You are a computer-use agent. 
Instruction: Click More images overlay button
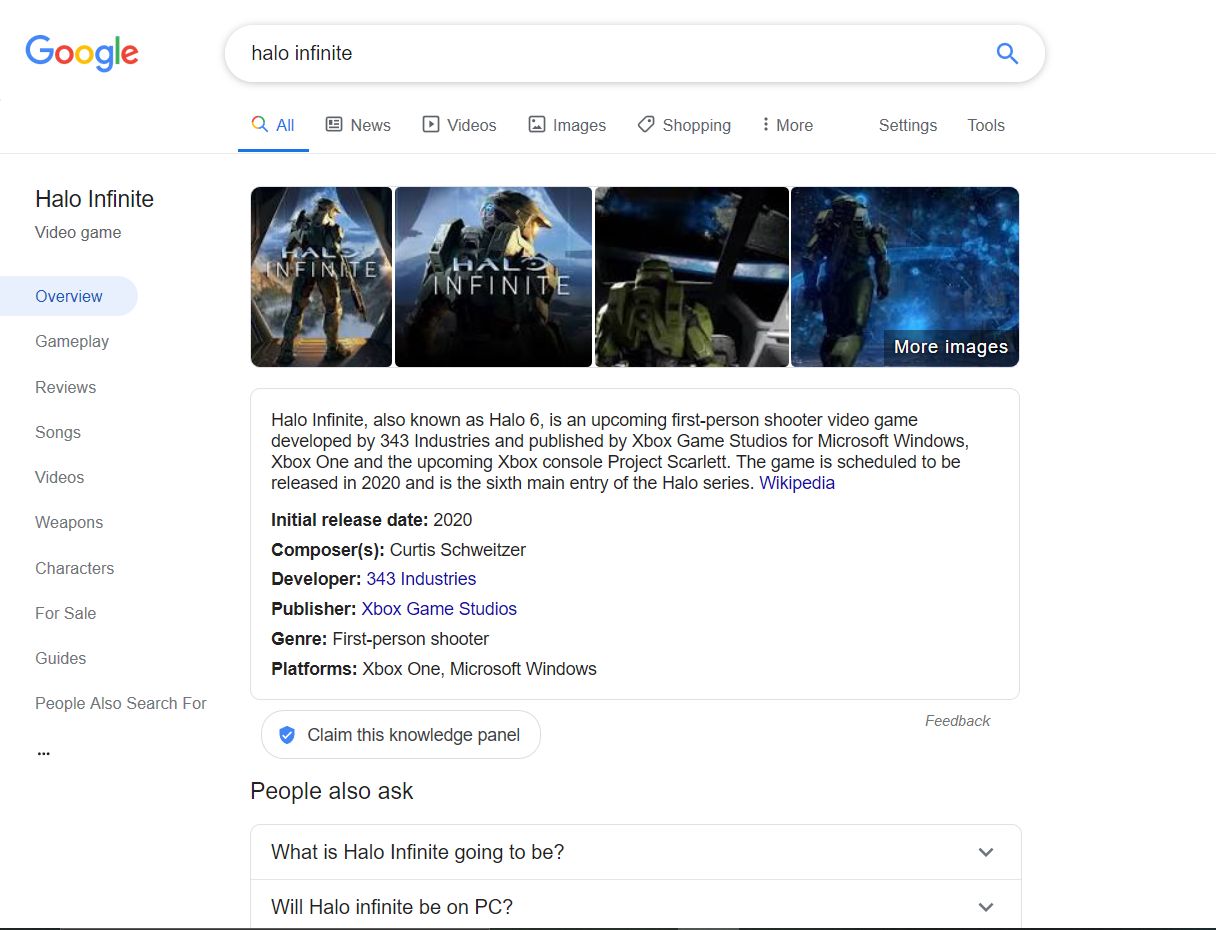[x=950, y=346]
